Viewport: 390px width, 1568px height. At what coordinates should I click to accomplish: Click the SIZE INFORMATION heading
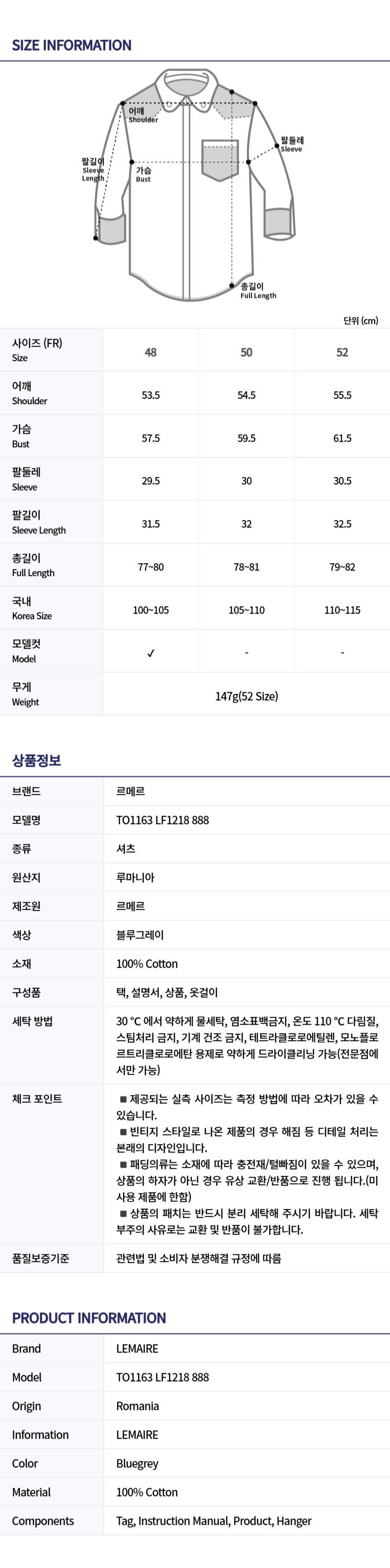coord(72,45)
